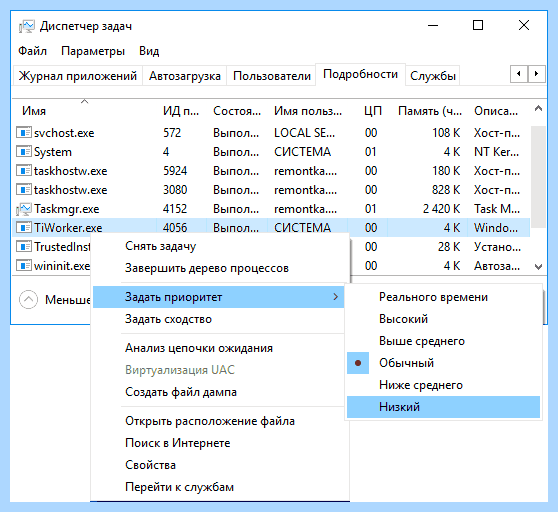Click TiWorker.exe process name
558x512 pixels.
[68, 228]
